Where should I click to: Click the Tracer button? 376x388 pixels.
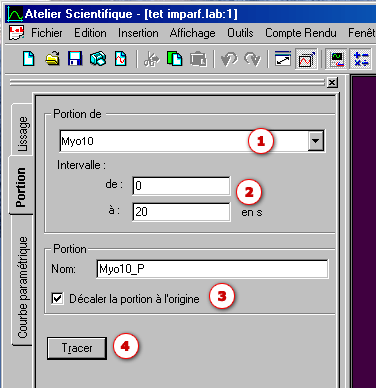pos(77,348)
